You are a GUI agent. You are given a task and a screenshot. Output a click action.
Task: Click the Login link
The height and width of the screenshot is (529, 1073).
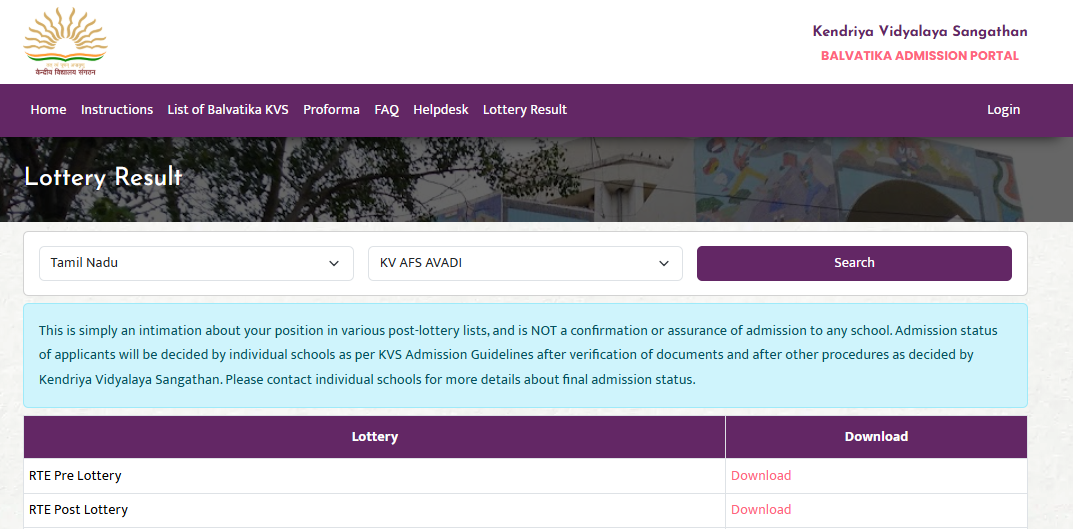[x=1003, y=109]
